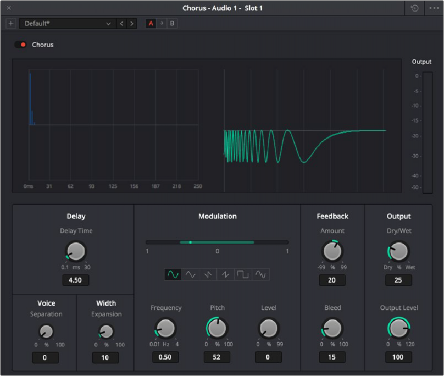Go to previous preset arrow
This screenshot has height=376, width=444.
click(121, 24)
